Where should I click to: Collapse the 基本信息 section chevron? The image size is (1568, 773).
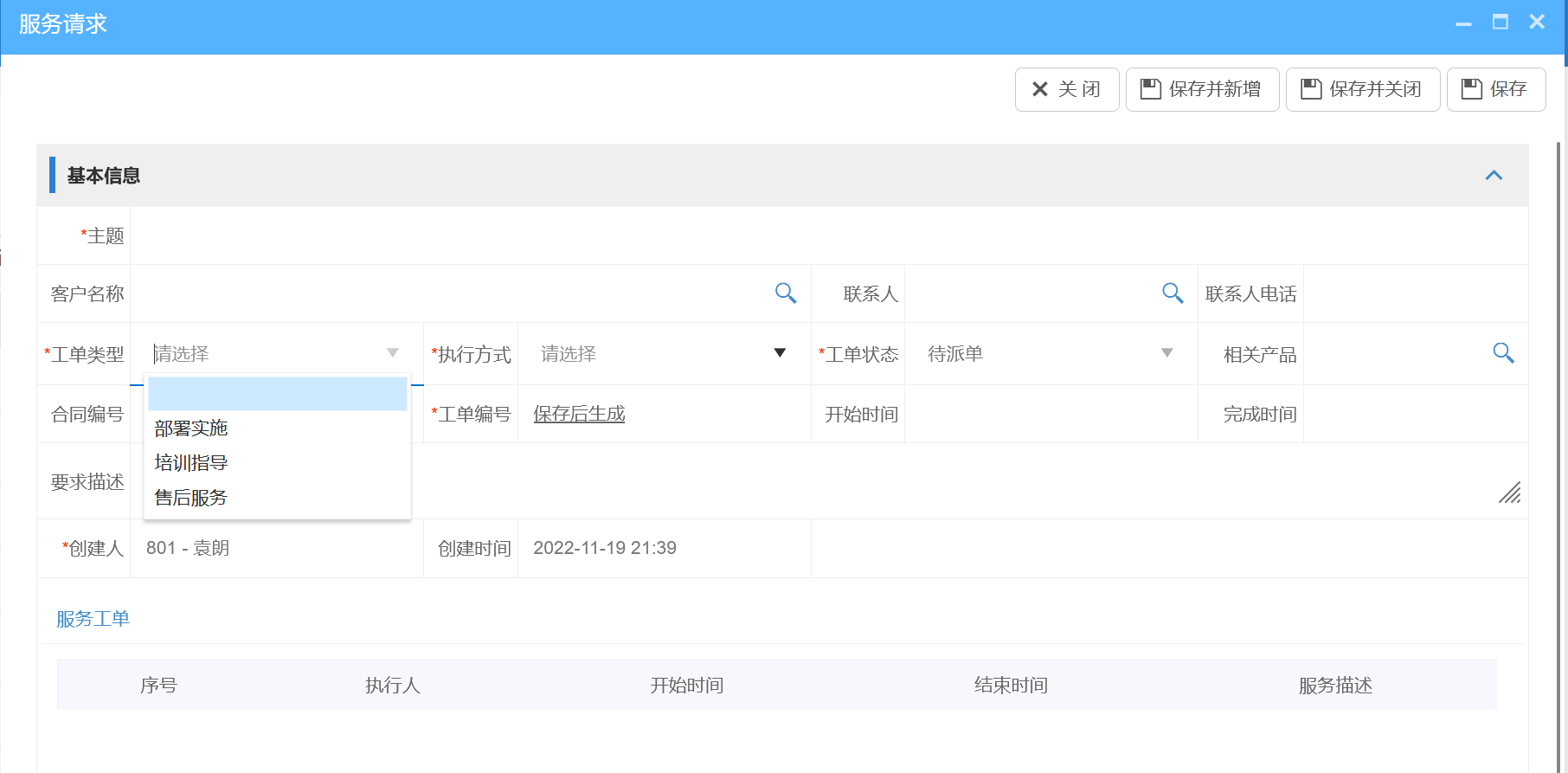coord(1494,176)
